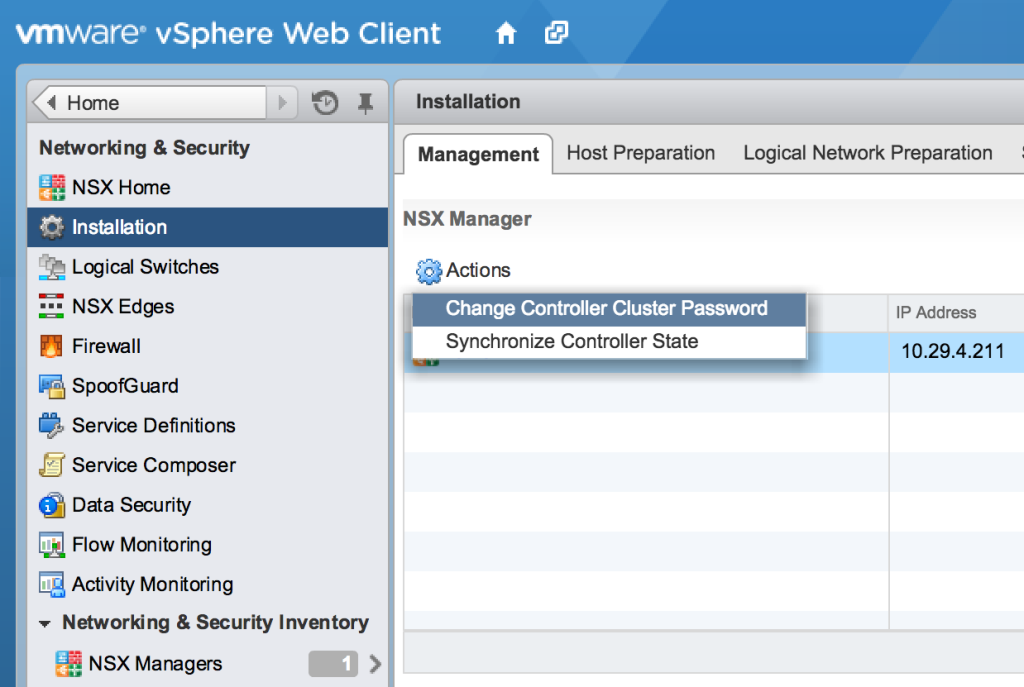Collapse Networking & Security Inventory section
This screenshot has height=687, width=1024.
tap(44, 624)
